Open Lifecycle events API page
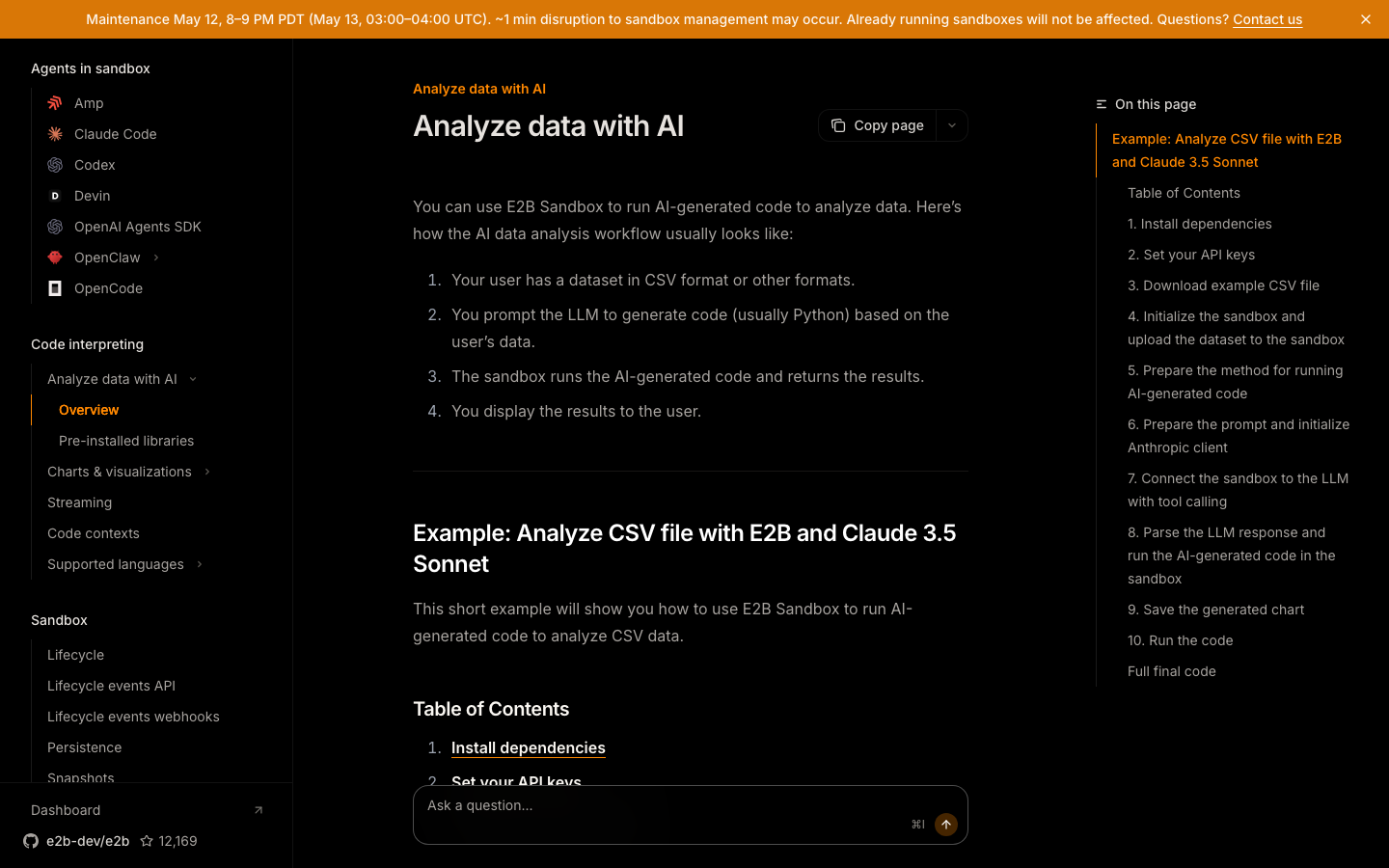 tap(111, 686)
